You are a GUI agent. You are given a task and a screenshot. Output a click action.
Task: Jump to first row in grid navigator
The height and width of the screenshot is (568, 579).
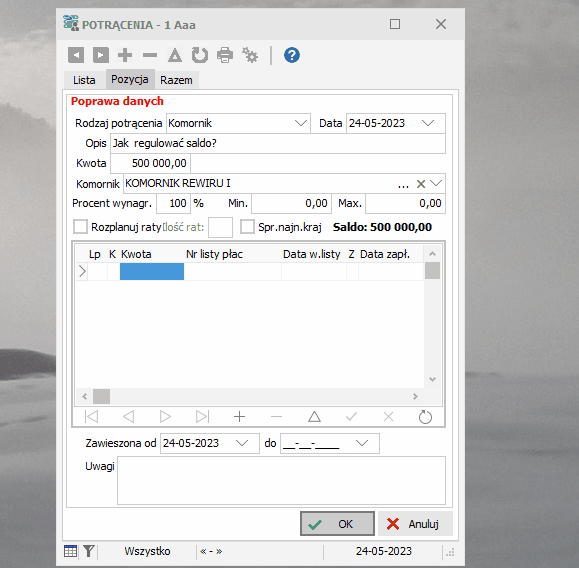tap(91, 417)
